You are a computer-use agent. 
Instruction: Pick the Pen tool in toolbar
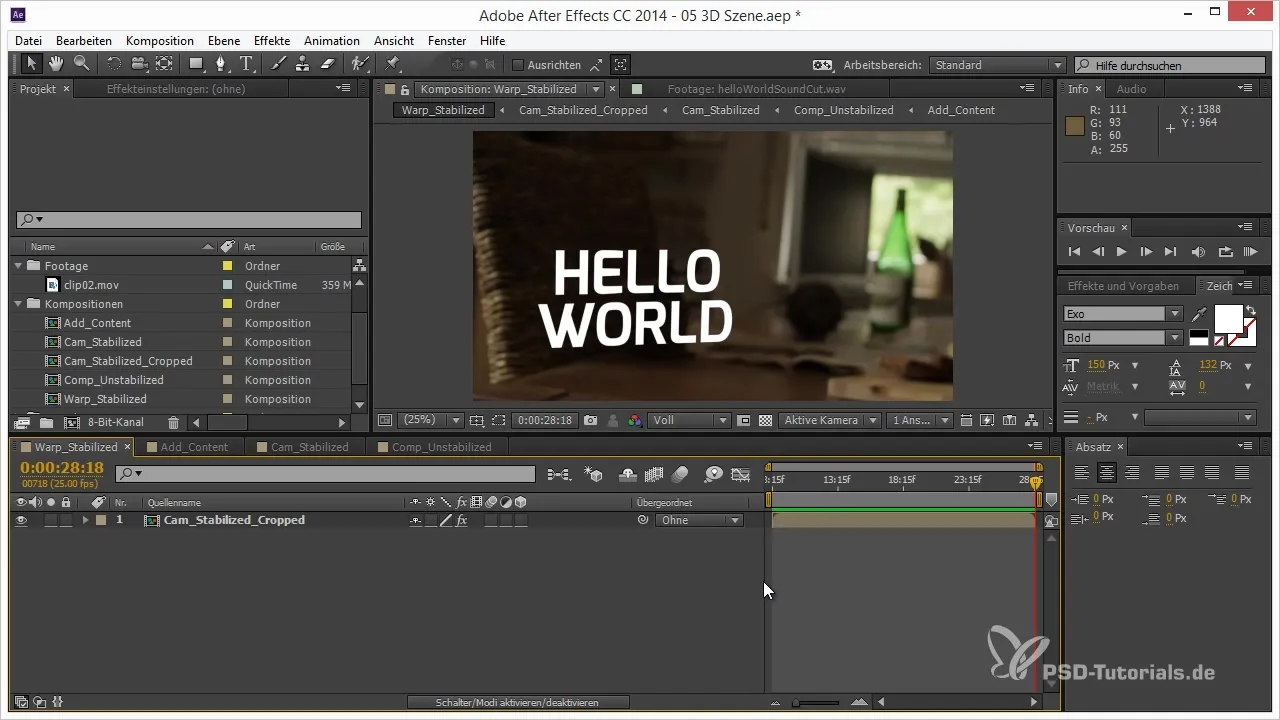(x=221, y=64)
